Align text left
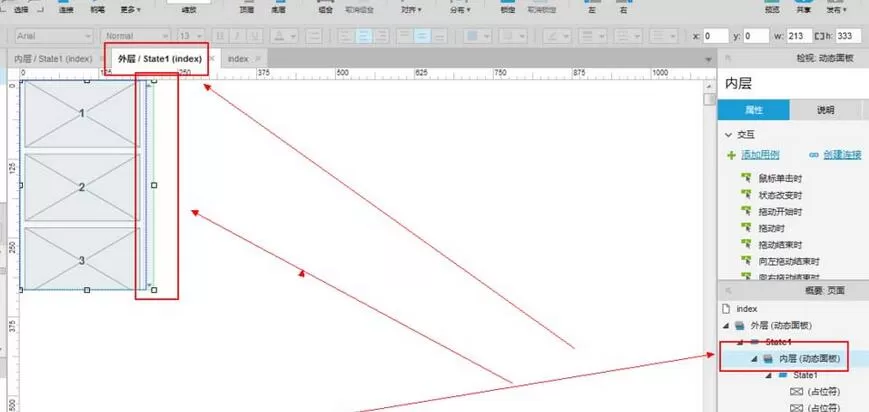Image resolution: width=869 pixels, height=412 pixels. tap(346, 36)
